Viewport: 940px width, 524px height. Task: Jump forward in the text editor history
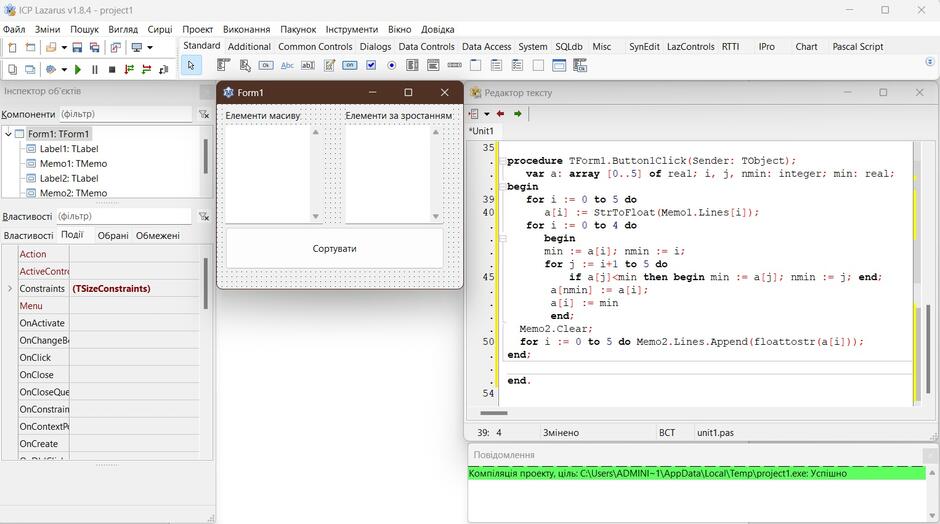coord(518,114)
